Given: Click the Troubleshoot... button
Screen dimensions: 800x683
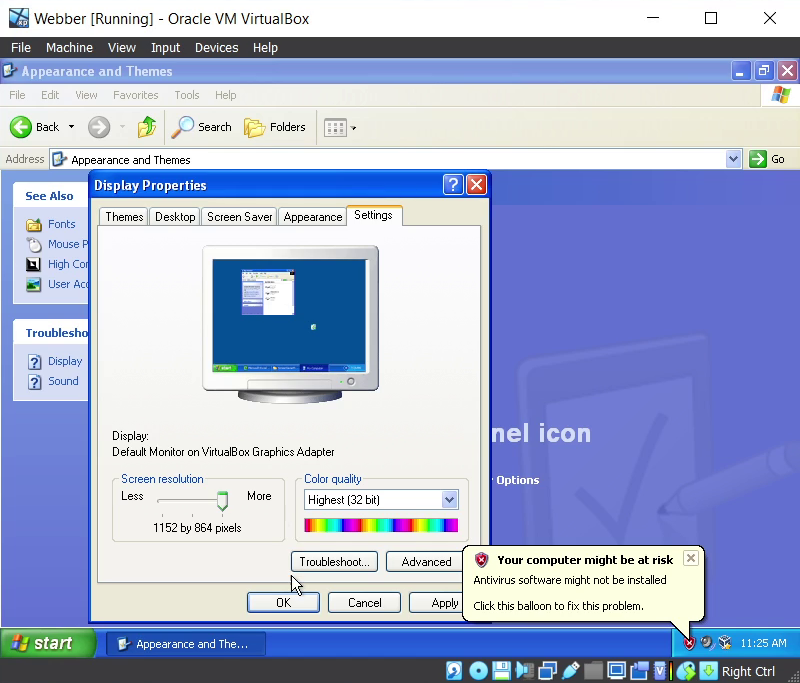Looking at the screenshot, I should (x=334, y=562).
